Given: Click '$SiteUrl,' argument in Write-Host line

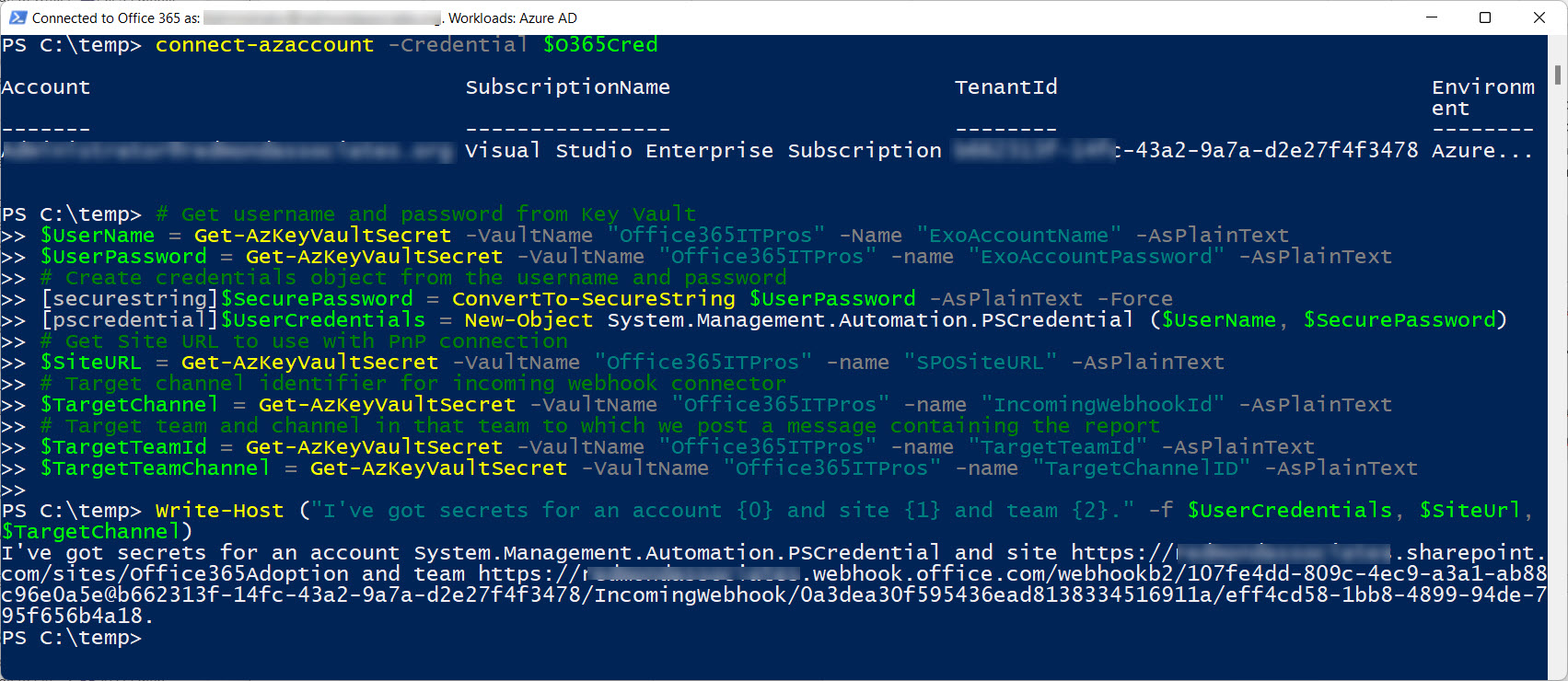Looking at the screenshot, I should [x=1476, y=511].
